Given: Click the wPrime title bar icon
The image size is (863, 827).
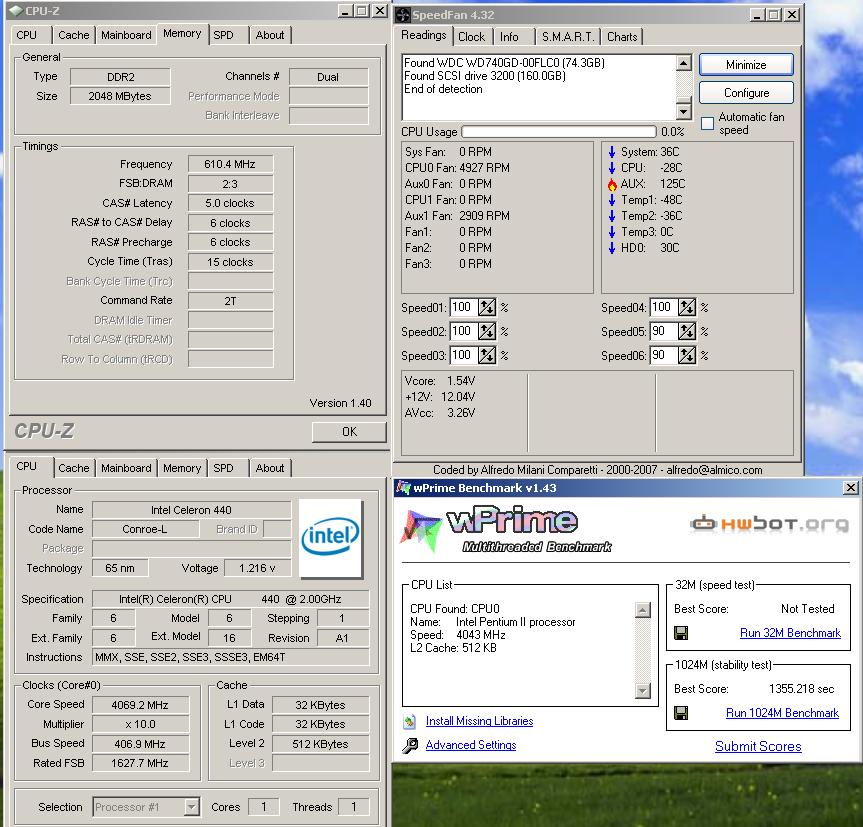Looking at the screenshot, I should (x=403, y=488).
